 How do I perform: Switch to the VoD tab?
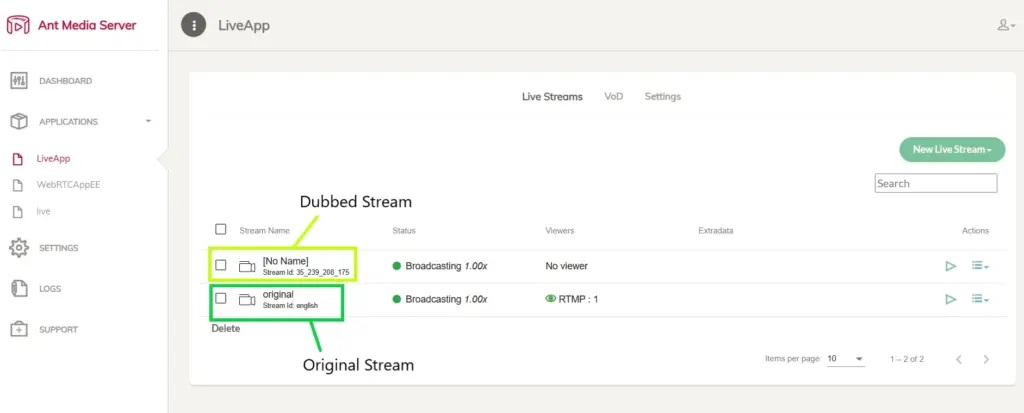tap(613, 97)
